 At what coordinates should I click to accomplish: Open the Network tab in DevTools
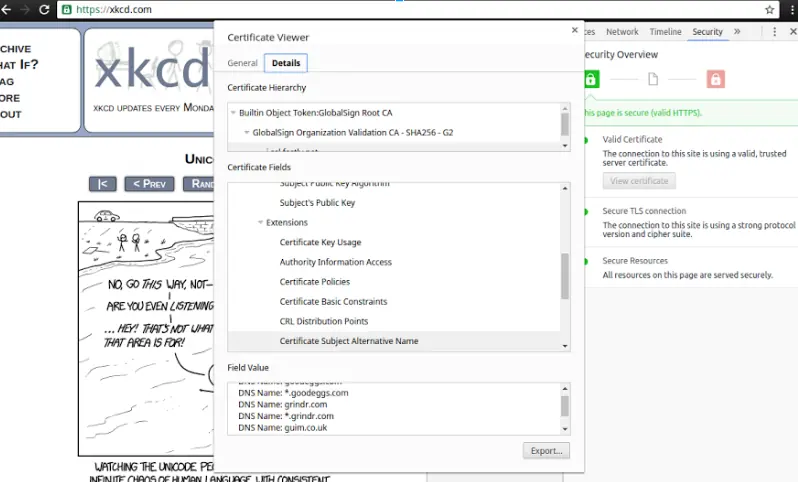pos(622,32)
